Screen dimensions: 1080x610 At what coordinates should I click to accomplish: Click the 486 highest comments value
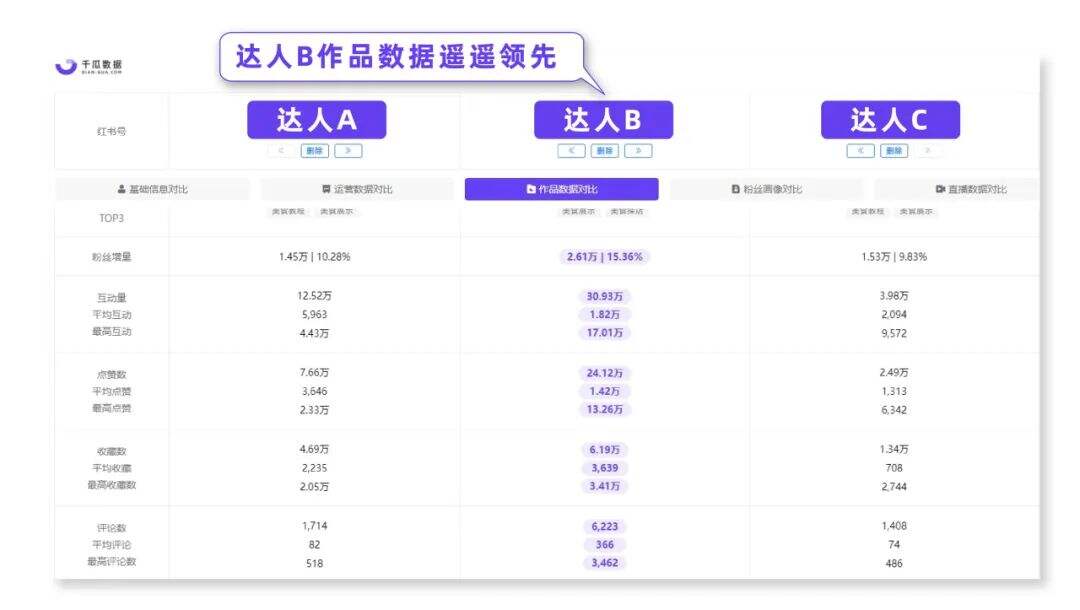tap(894, 563)
